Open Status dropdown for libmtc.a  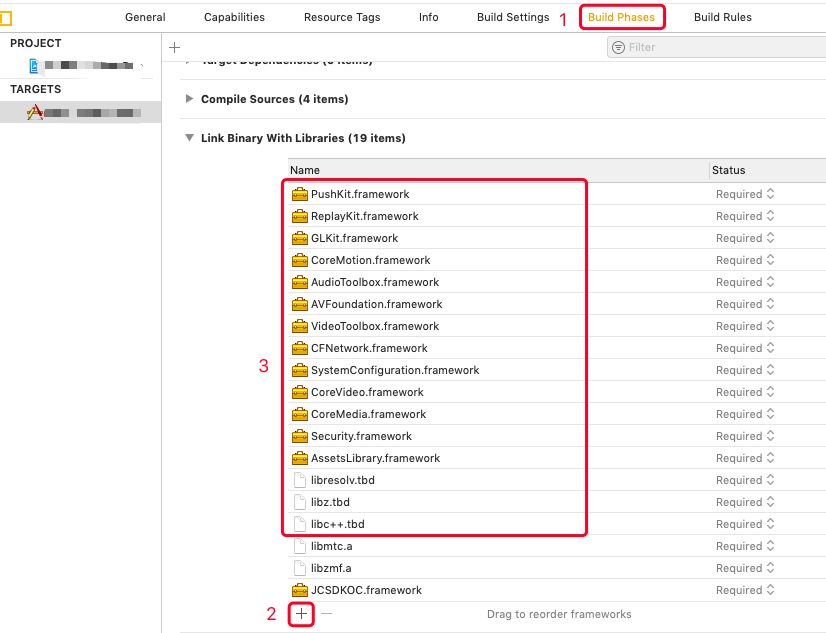coord(745,547)
